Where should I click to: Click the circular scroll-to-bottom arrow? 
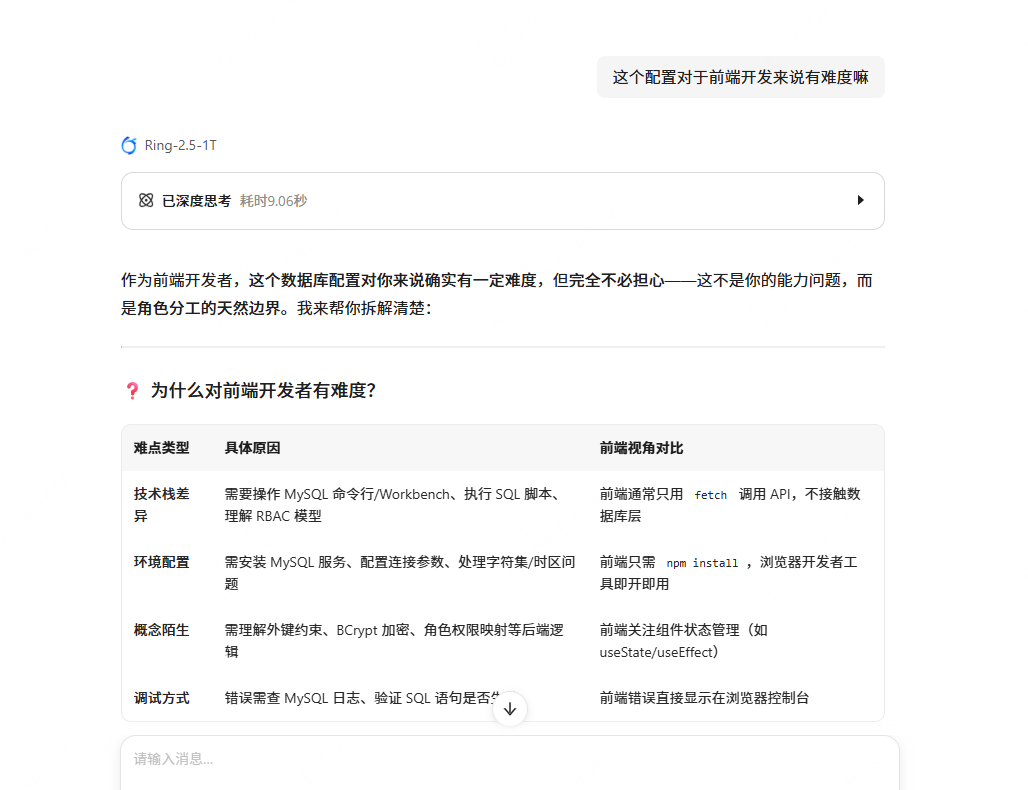(510, 709)
